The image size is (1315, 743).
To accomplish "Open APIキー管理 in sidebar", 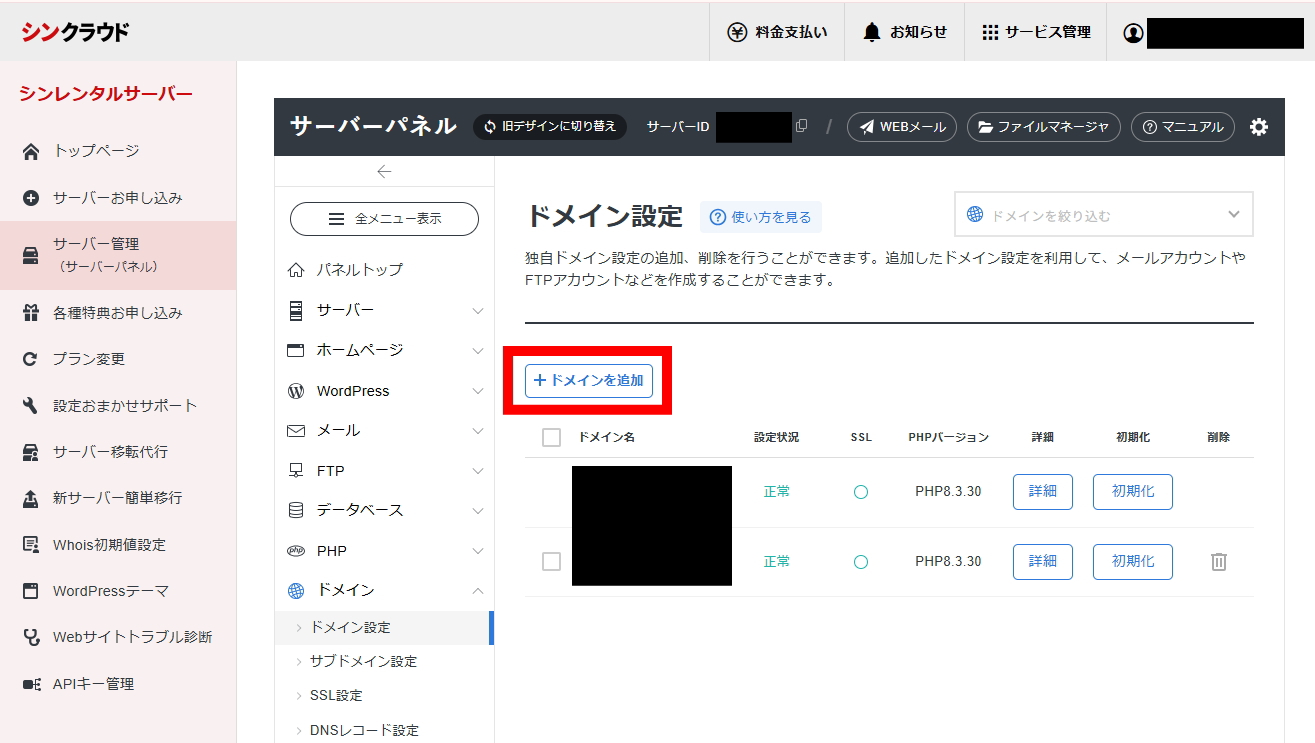I will click(118, 684).
